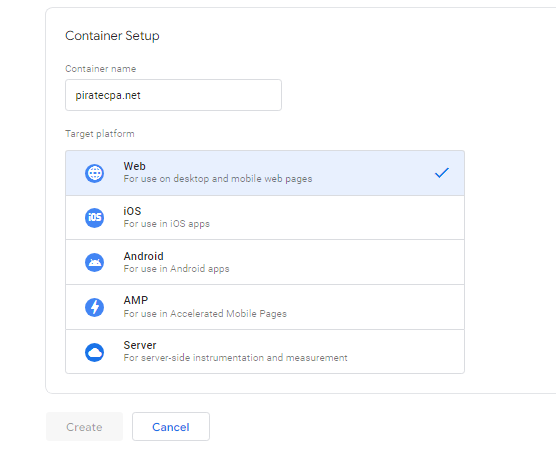Pick the AMP platform title
The height and width of the screenshot is (450, 556).
point(135,300)
